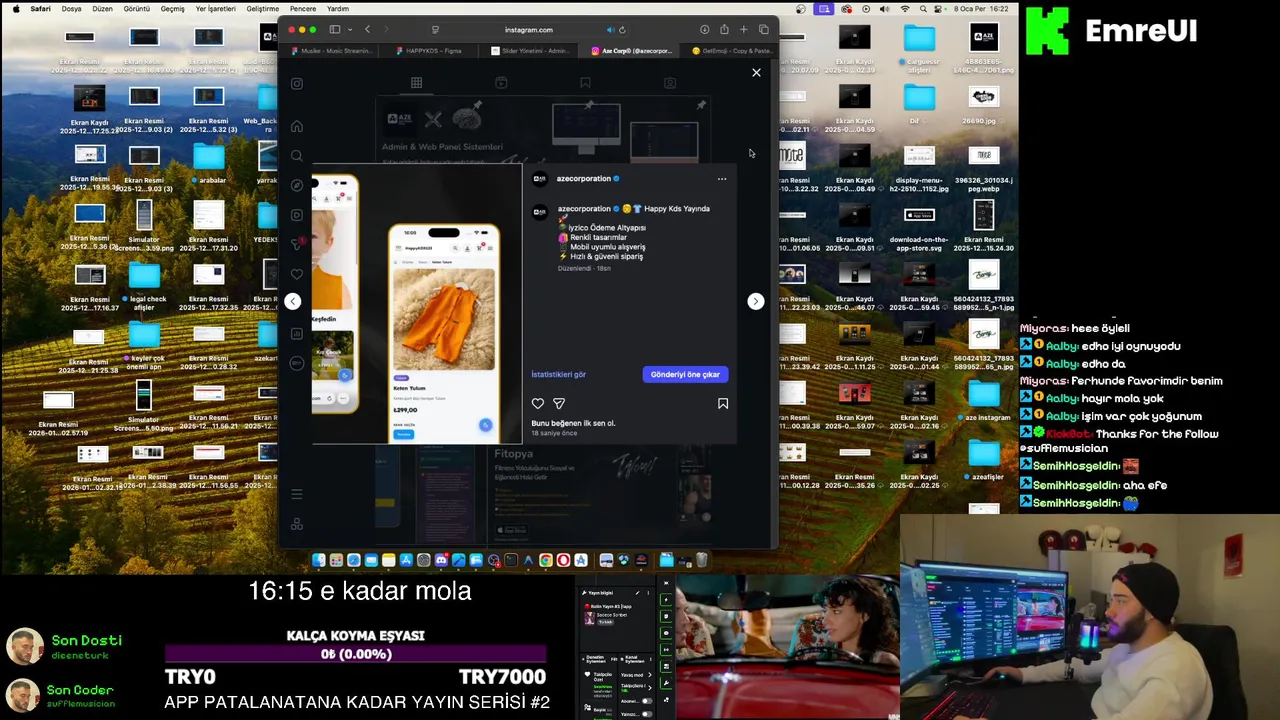Open the Apple menu

click(15, 9)
